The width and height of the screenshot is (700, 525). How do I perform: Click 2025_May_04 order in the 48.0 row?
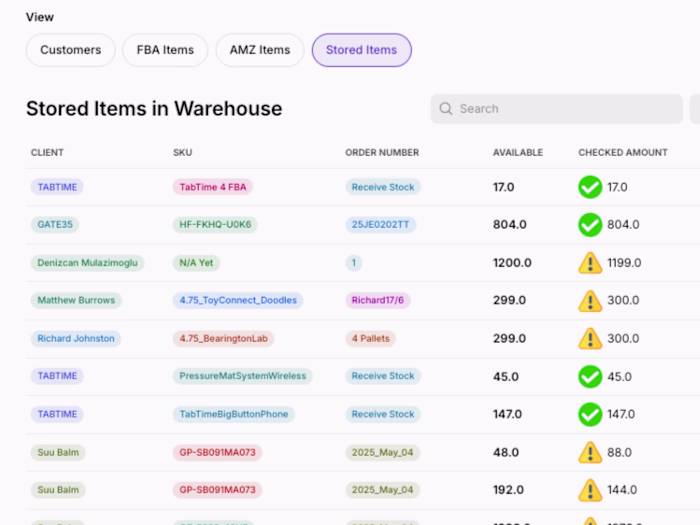coord(383,452)
